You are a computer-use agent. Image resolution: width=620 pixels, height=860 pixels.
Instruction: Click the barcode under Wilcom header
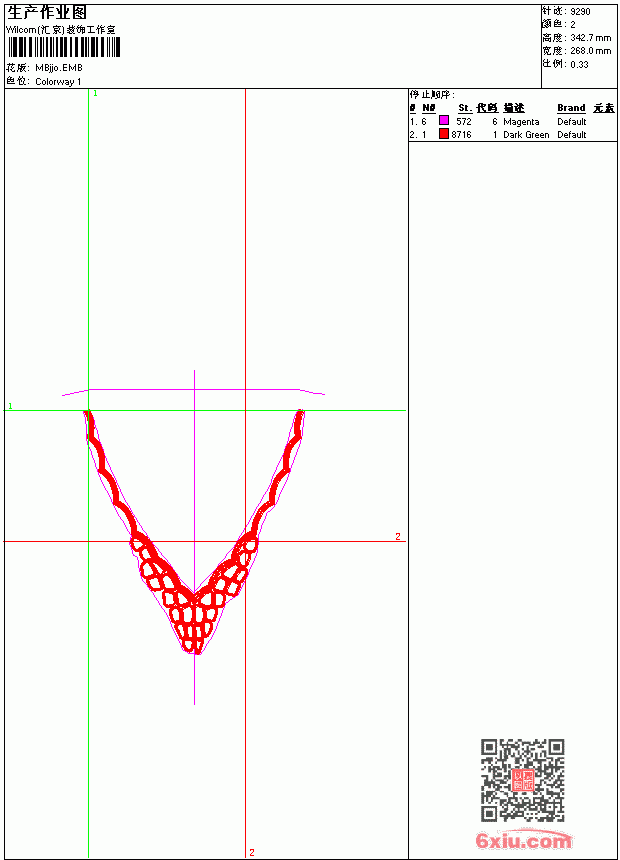pyautogui.click(x=63, y=47)
